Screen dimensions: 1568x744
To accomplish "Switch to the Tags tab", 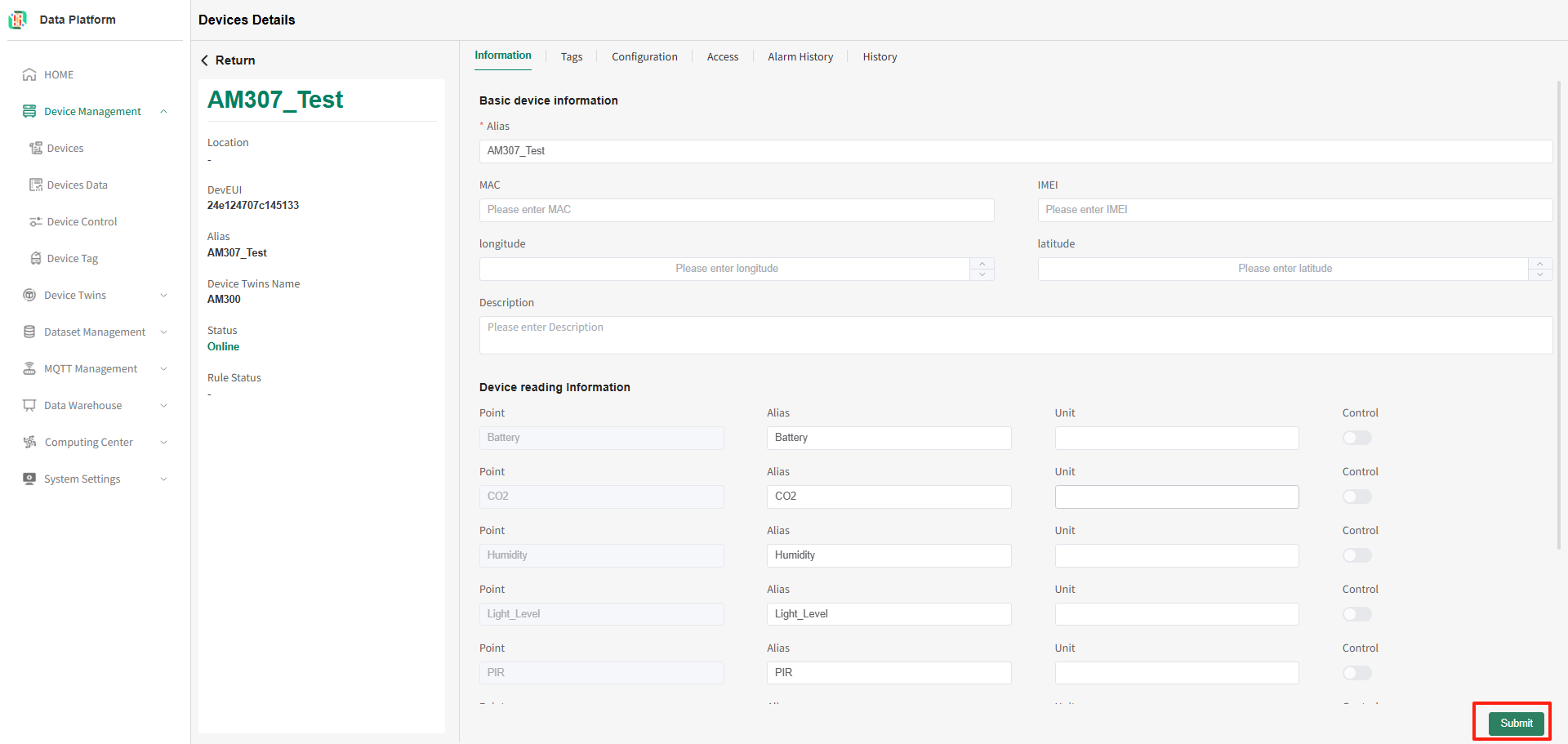I will pos(572,56).
